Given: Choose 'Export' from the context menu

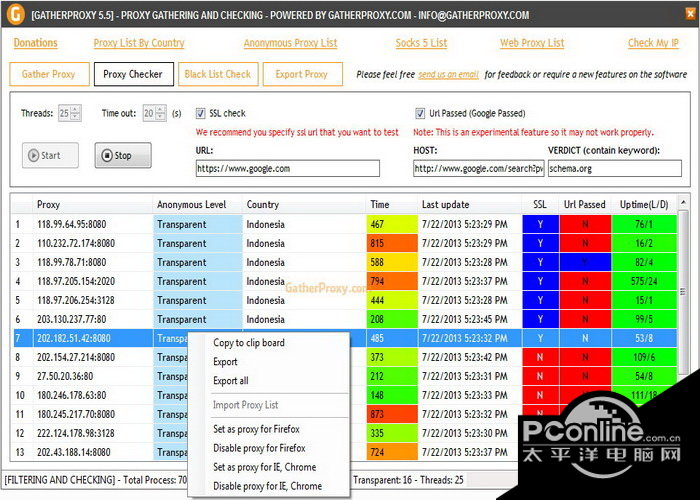Looking at the screenshot, I should [225, 362].
